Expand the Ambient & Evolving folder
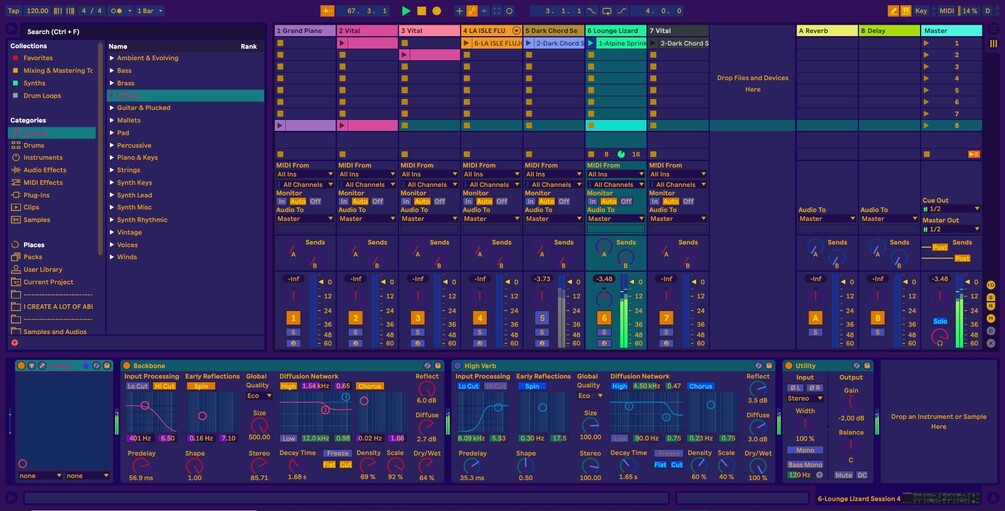Screen dimensions: 1005x511 tap(112, 58)
